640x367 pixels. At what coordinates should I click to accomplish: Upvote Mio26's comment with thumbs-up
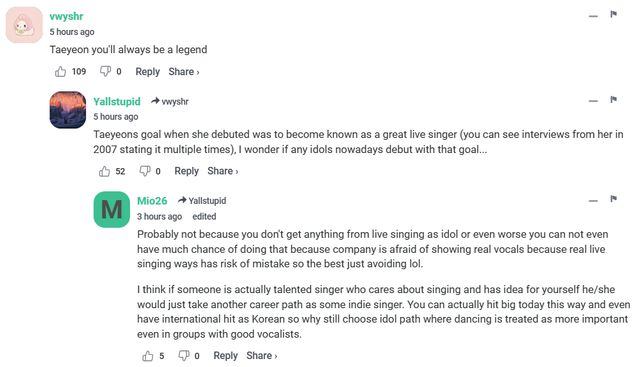pos(147,356)
